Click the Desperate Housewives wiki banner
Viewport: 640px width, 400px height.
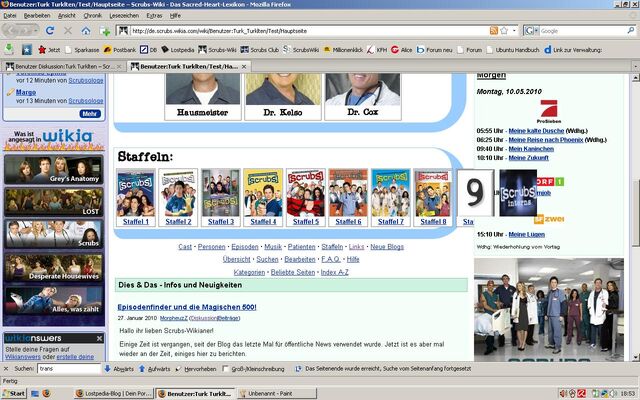[53, 268]
